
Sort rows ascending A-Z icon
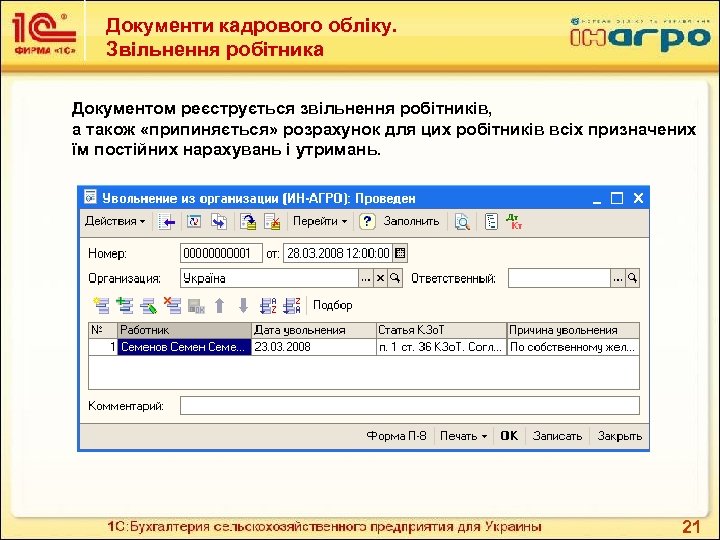268,305
